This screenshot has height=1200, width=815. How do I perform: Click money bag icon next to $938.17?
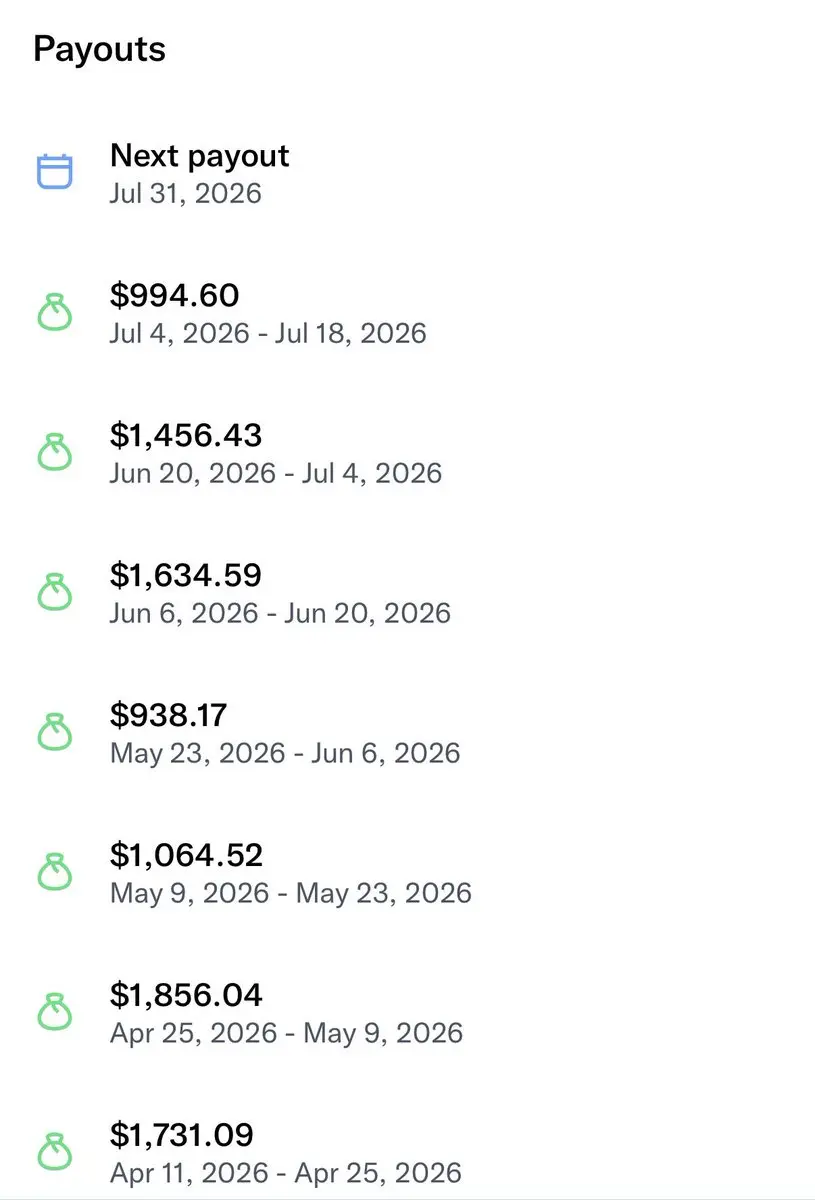click(55, 732)
